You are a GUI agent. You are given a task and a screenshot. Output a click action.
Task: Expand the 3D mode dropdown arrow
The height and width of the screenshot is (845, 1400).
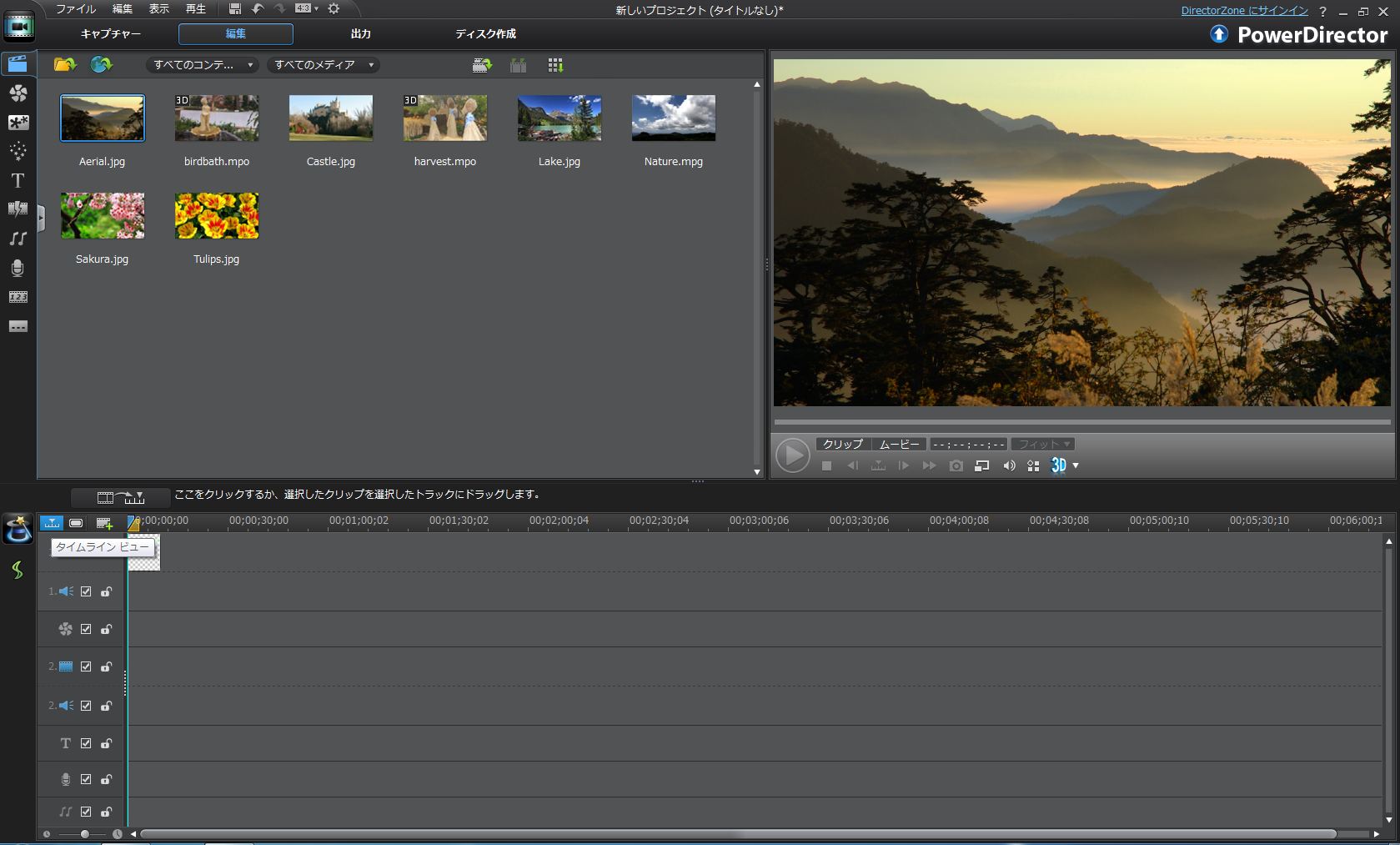coord(1076,465)
